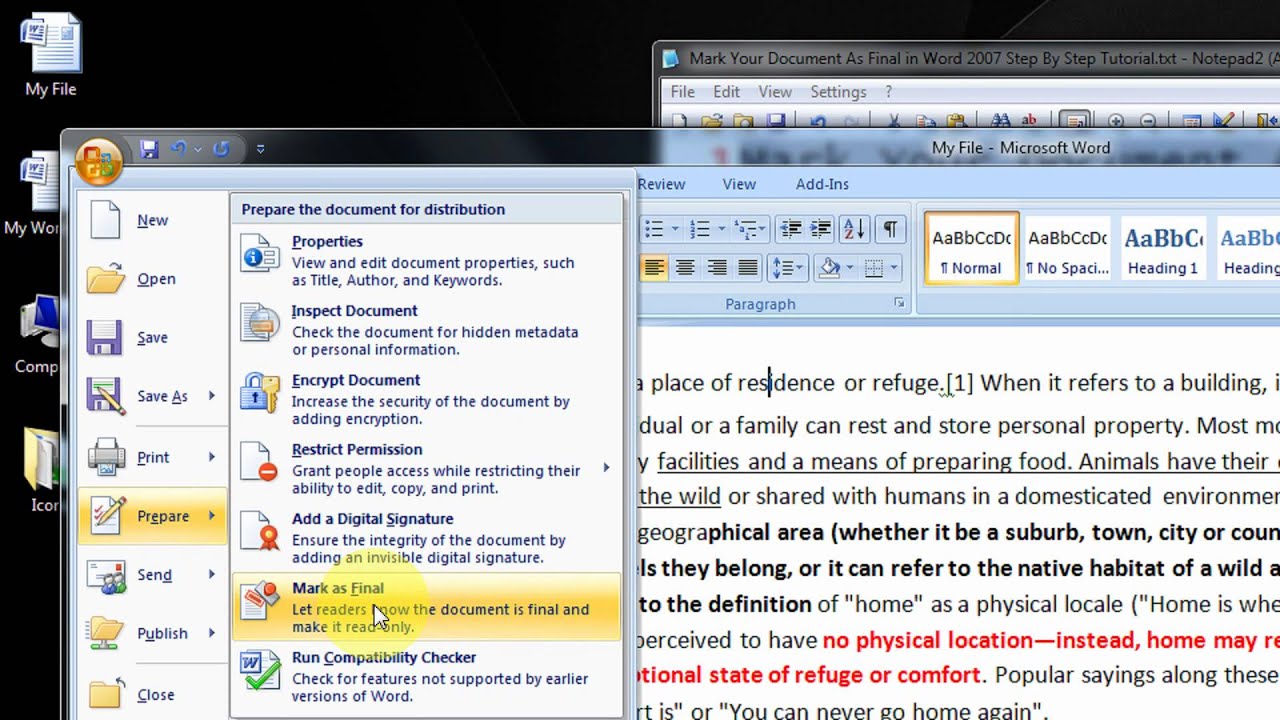Click the Mark as Final icon
Screen dimensions: 1280x720
click(x=260, y=600)
